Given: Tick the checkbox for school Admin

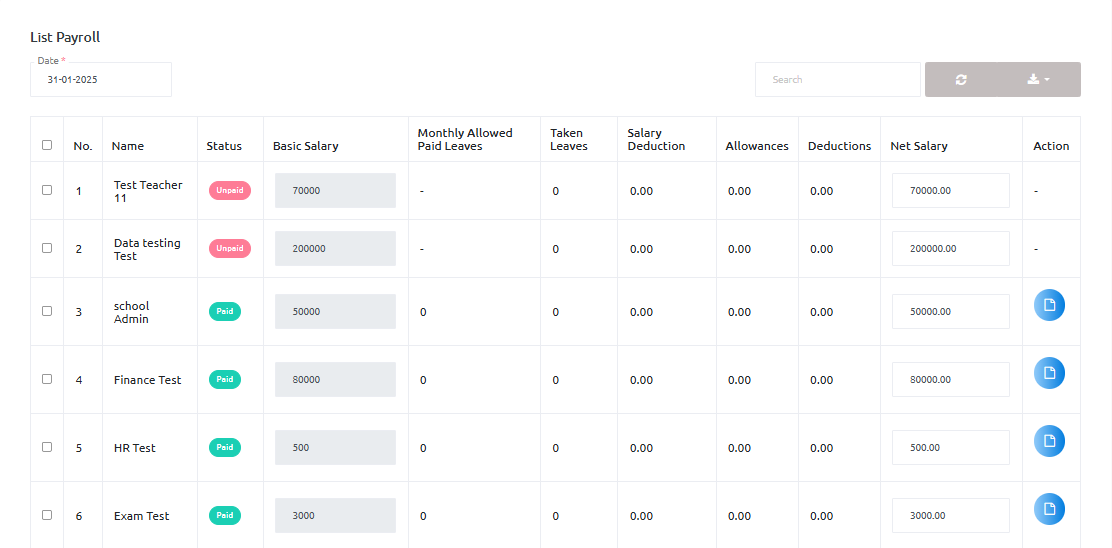Looking at the screenshot, I should (x=47, y=311).
